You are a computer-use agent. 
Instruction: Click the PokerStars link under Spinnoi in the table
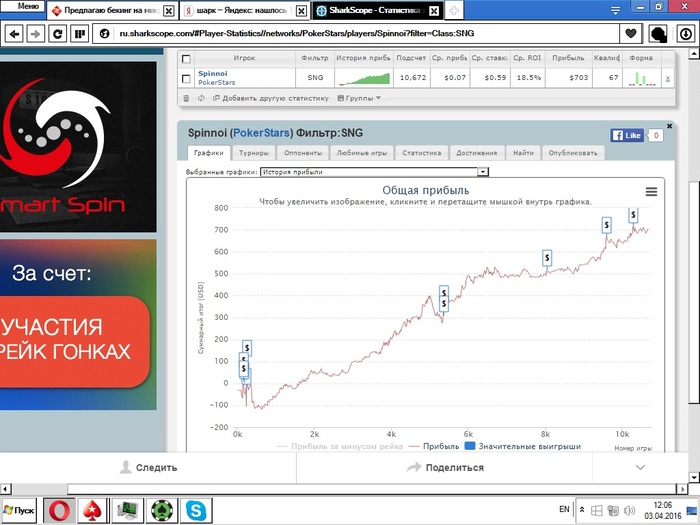coord(217,83)
